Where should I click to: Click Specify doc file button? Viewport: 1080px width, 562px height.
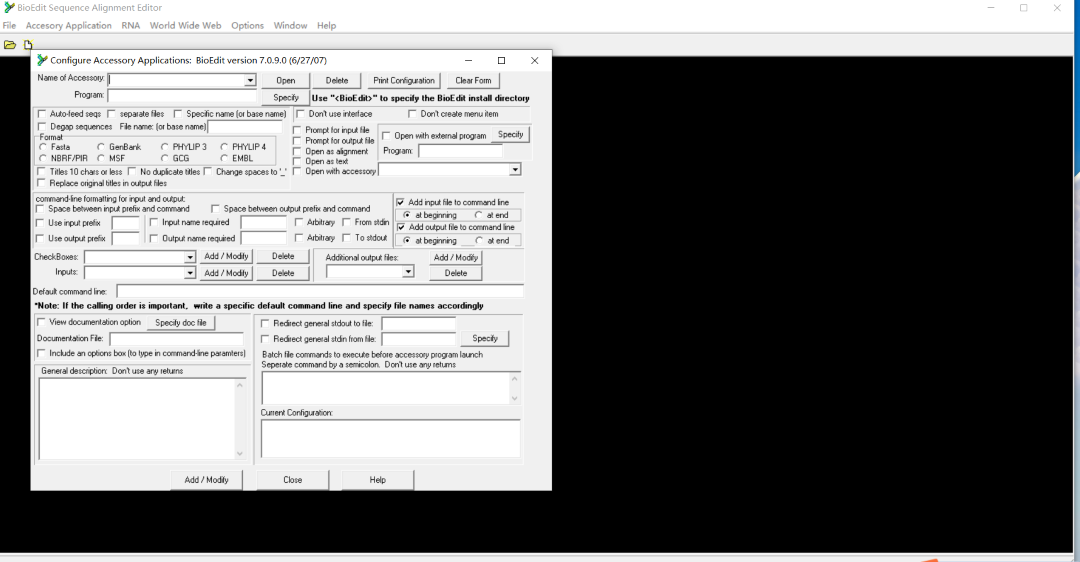point(180,322)
